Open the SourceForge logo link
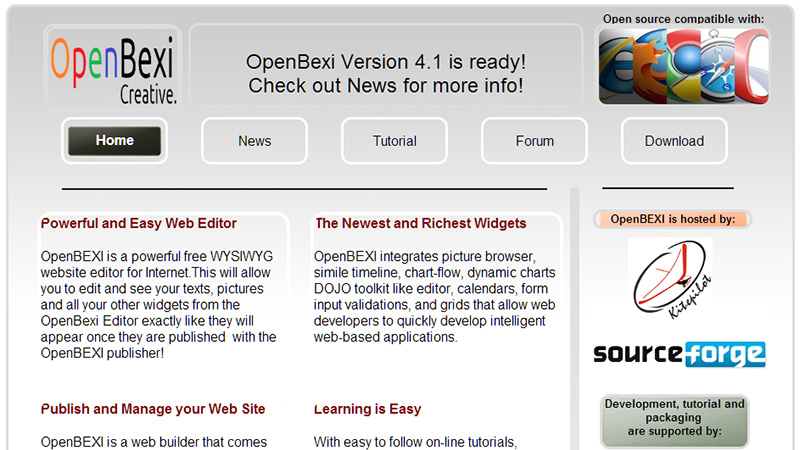This screenshot has height=450, width=800. [x=679, y=354]
